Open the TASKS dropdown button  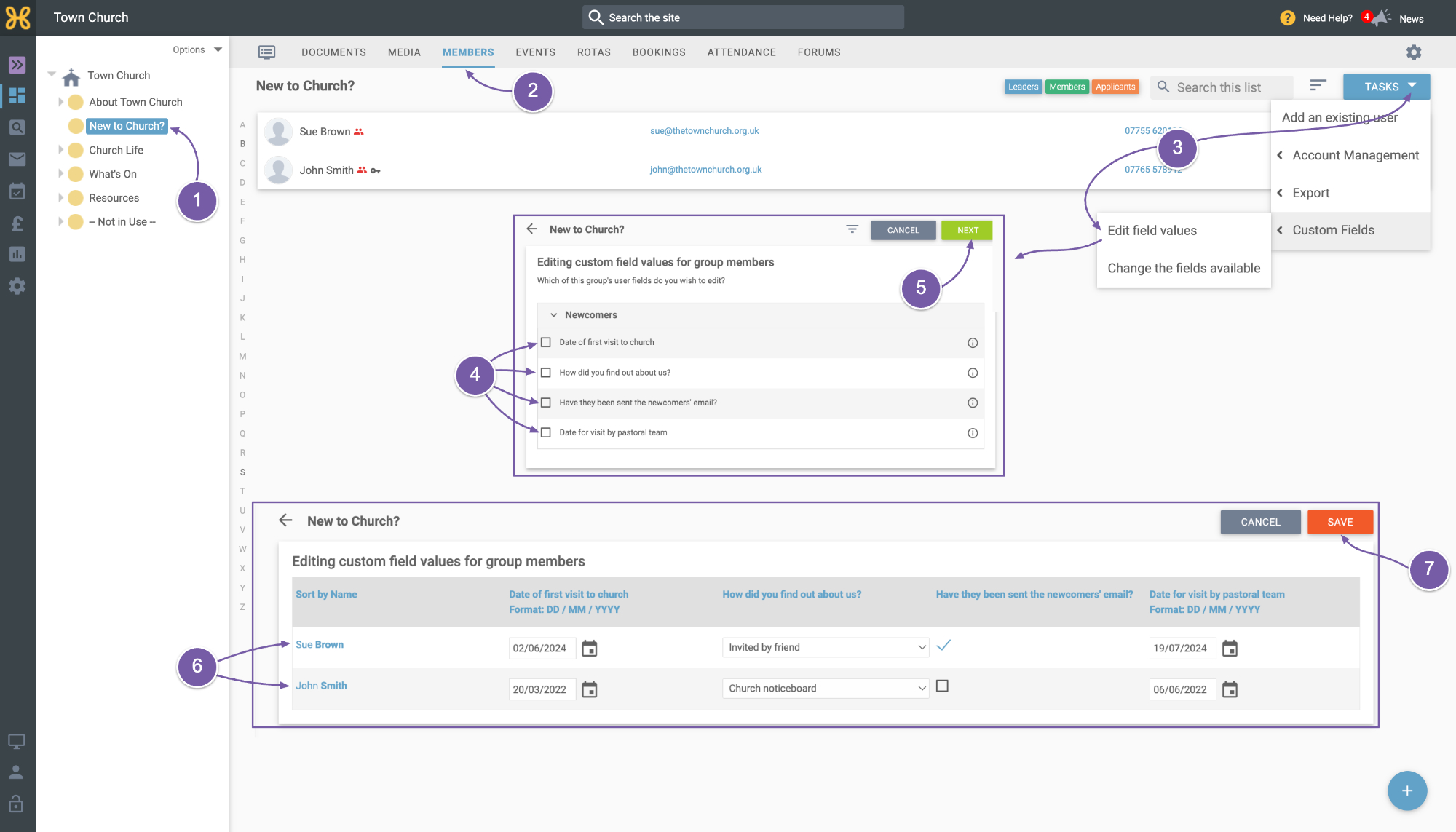tap(1386, 87)
